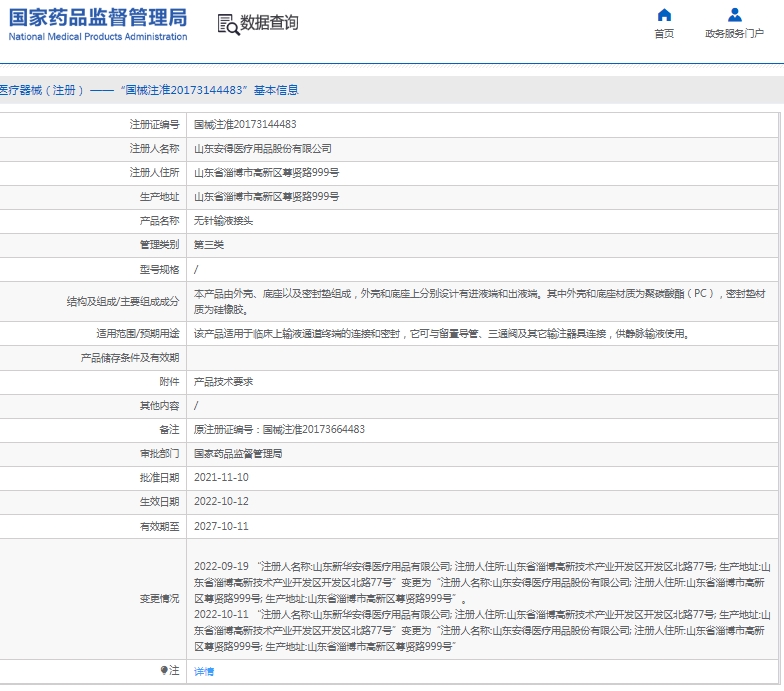Viewport: 784px width, 691px height.
Task: Select effective date 2022-10-12
Action: [221, 502]
